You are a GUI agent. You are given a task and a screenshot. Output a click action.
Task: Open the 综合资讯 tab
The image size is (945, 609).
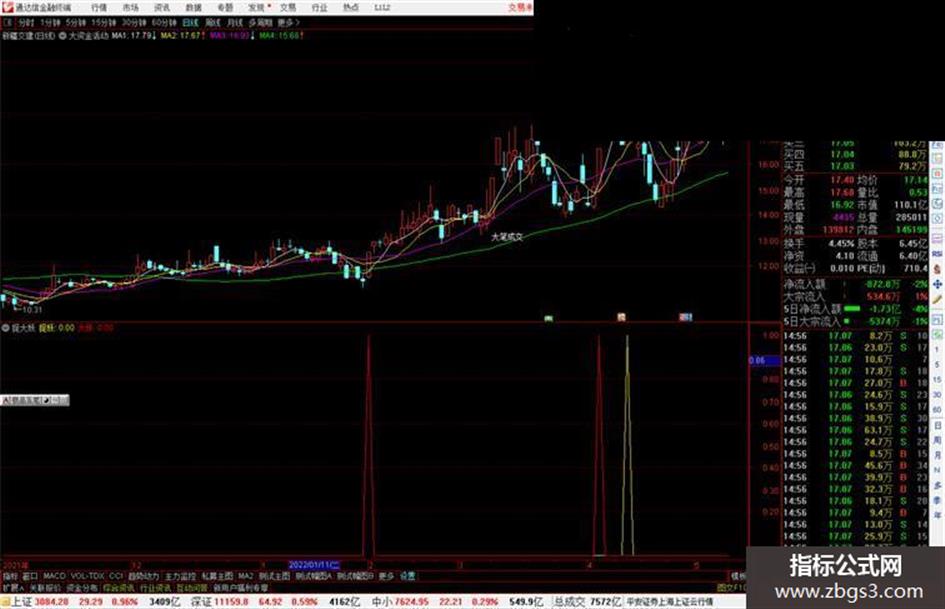pyautogui.click(x=119, y=587)
